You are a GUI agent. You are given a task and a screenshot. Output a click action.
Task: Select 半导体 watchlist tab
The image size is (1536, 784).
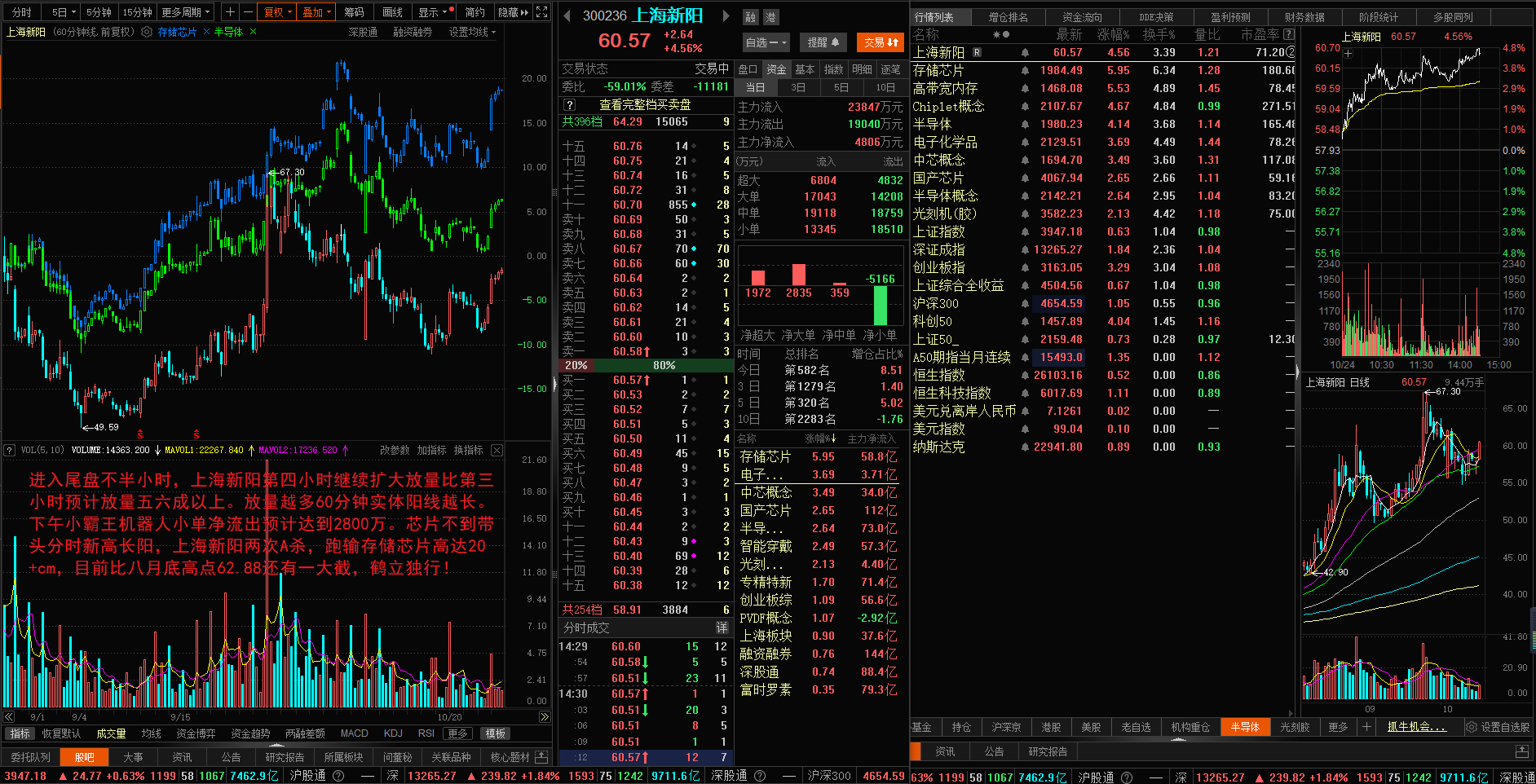coord(1245,727)
